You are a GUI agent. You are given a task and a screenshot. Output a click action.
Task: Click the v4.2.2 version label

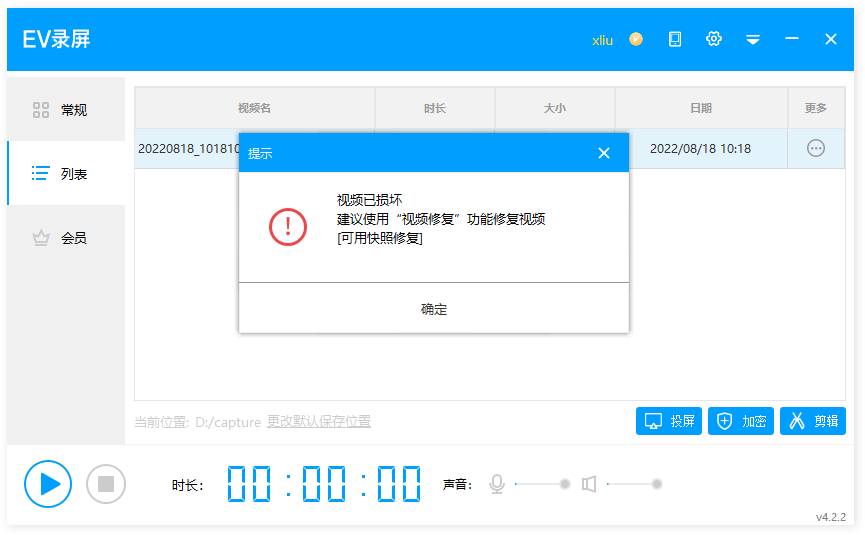click(831, 517)
